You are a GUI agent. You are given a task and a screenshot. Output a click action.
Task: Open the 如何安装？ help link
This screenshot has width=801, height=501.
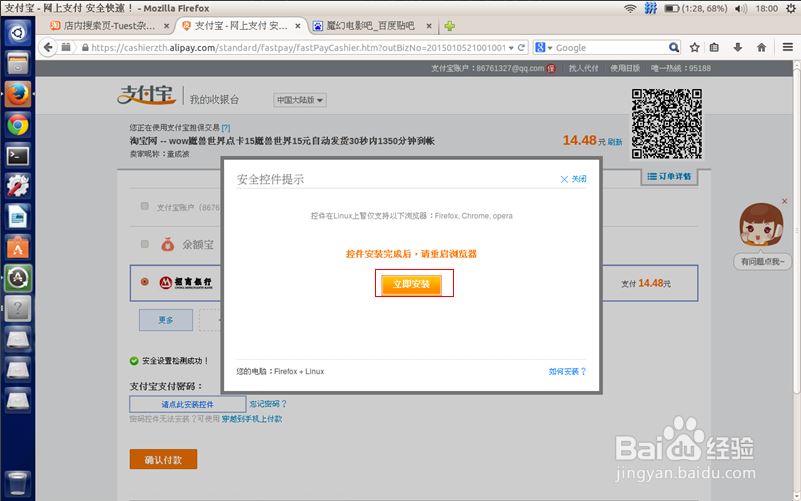coord(567,371)
